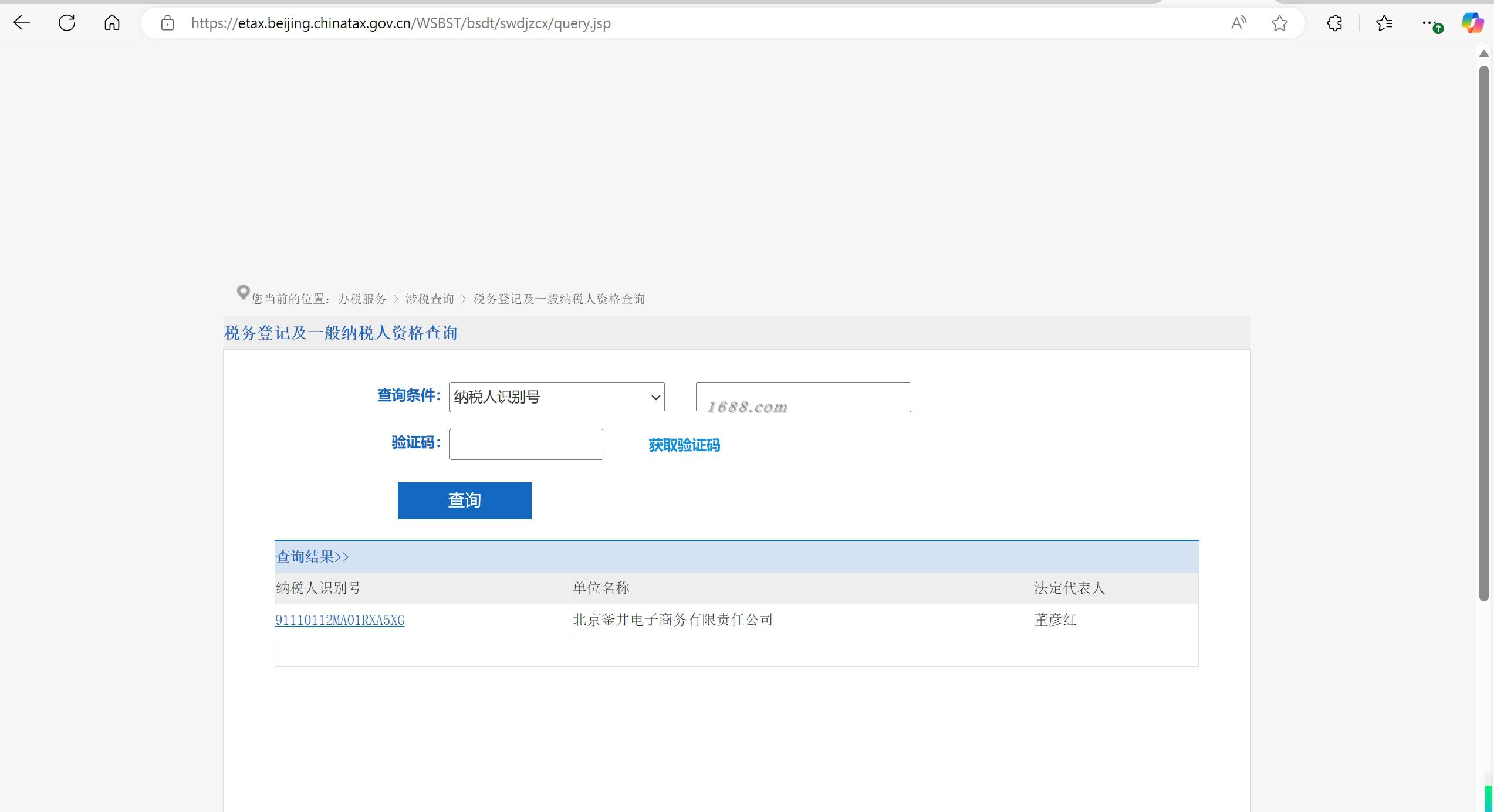1494x812 pixels.
Task: Click the site lock info icon
Action: point(167,23)
